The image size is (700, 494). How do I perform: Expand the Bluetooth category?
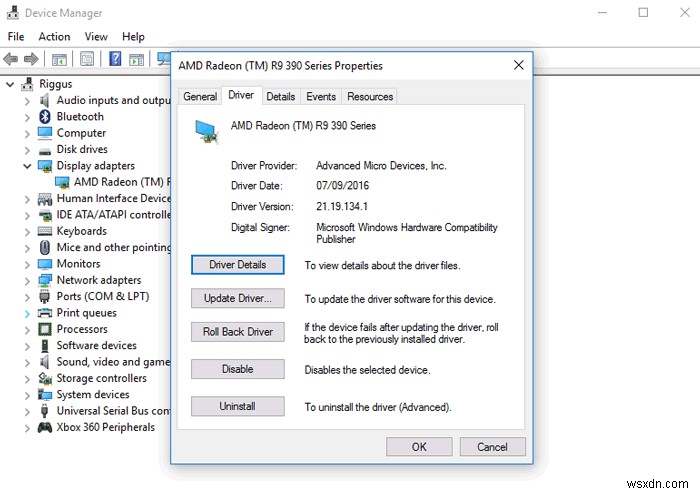point(27,117)
